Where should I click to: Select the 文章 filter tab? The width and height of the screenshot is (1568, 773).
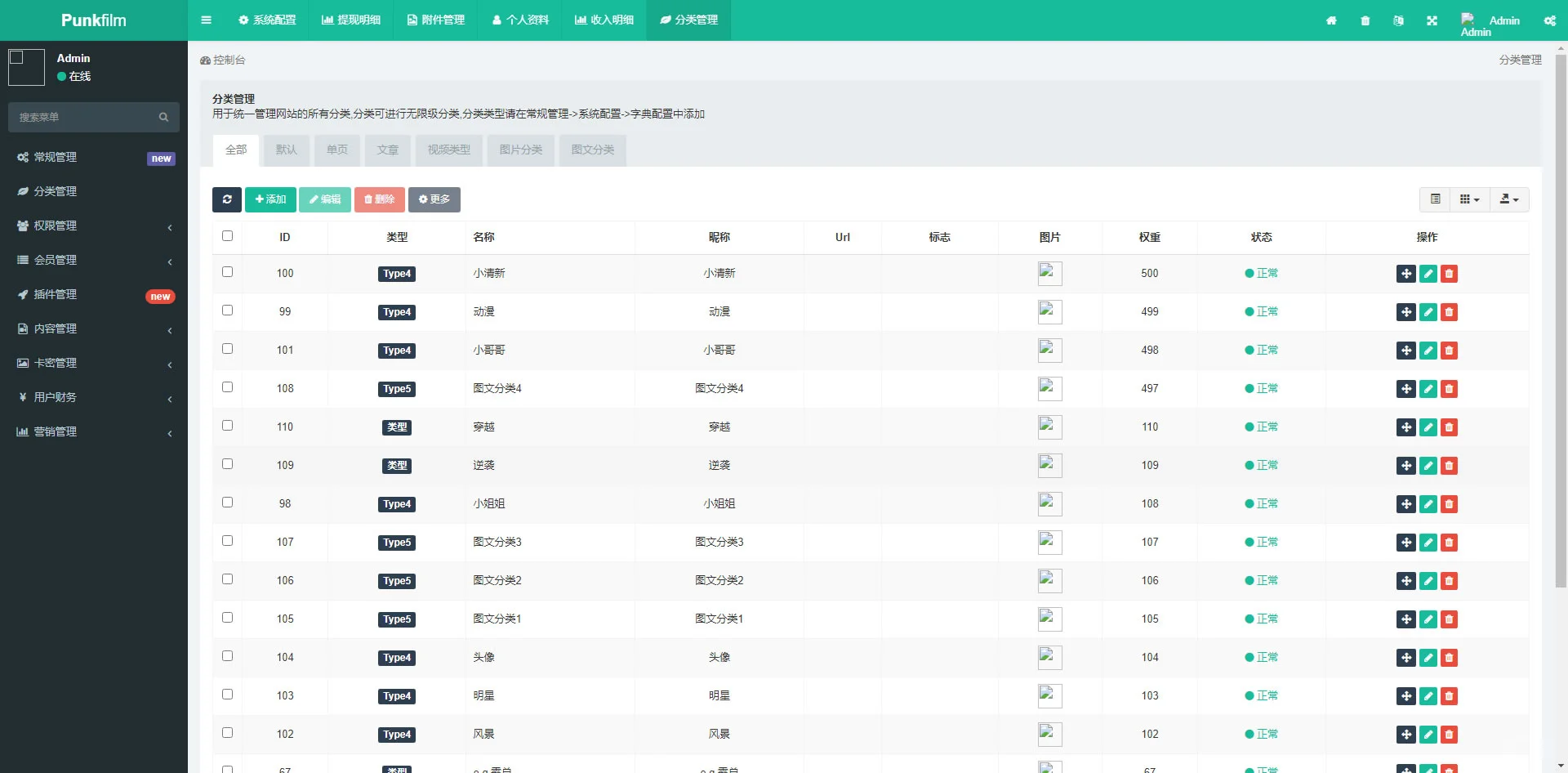(388, 150)
